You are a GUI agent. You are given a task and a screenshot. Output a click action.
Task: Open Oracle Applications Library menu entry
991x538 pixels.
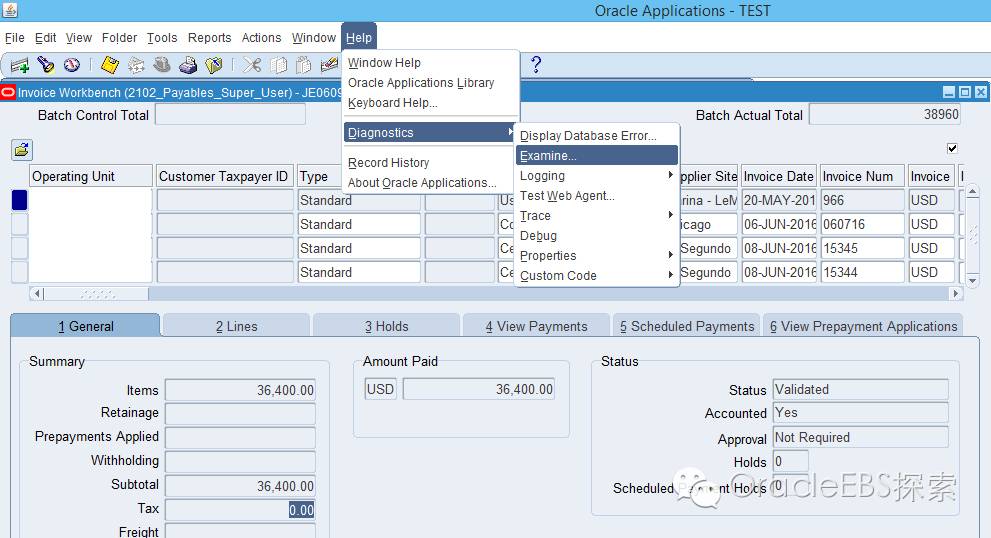tap(430, 83)
